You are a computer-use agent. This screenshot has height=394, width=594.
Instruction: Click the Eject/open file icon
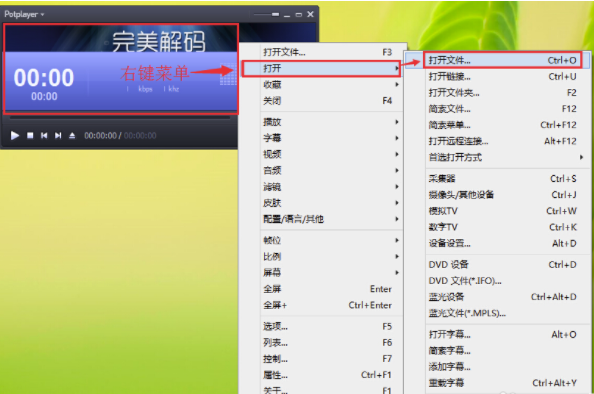point(72,135)
